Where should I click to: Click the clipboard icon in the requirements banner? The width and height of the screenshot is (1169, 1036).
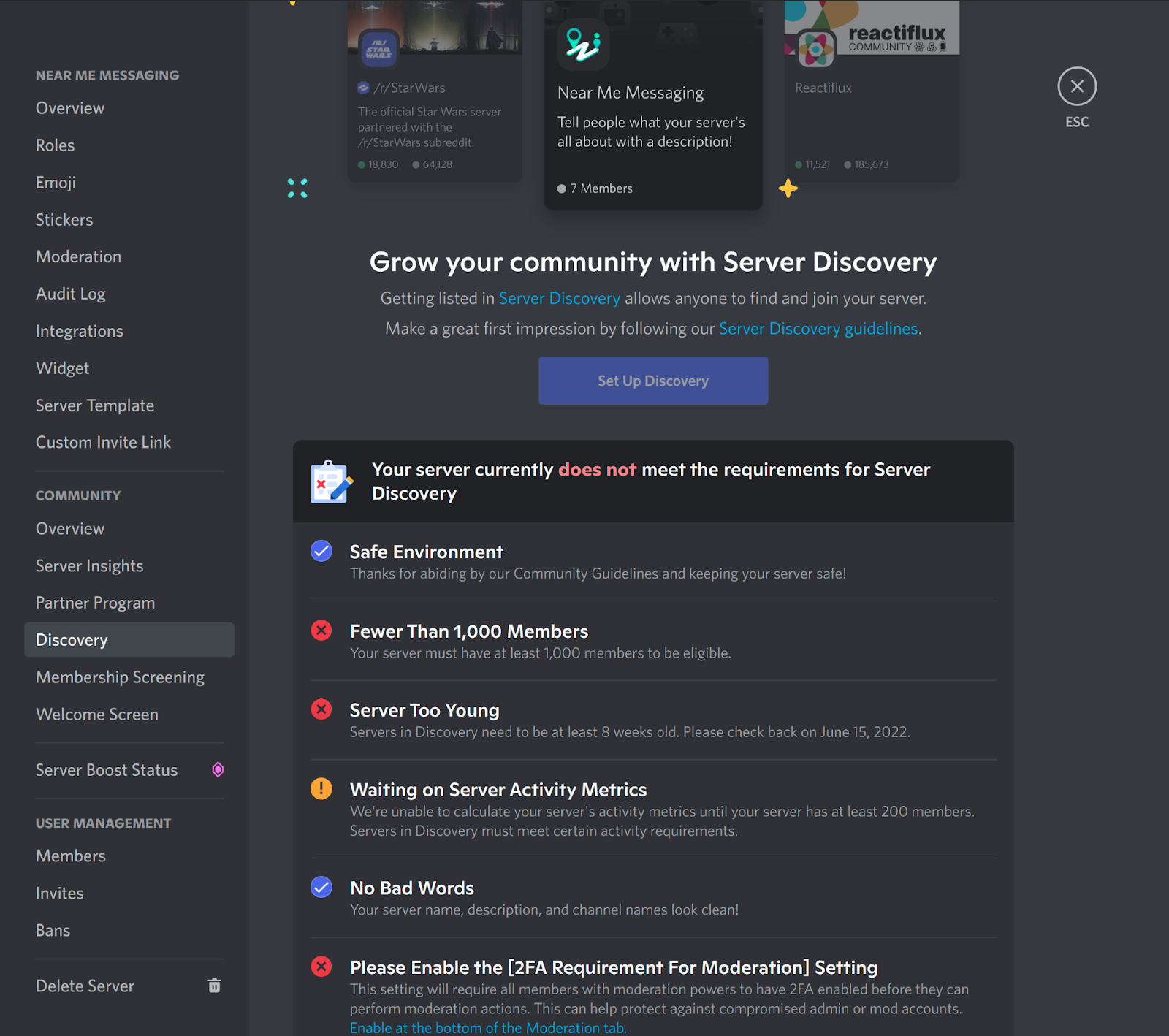click(x=330, y=482)
